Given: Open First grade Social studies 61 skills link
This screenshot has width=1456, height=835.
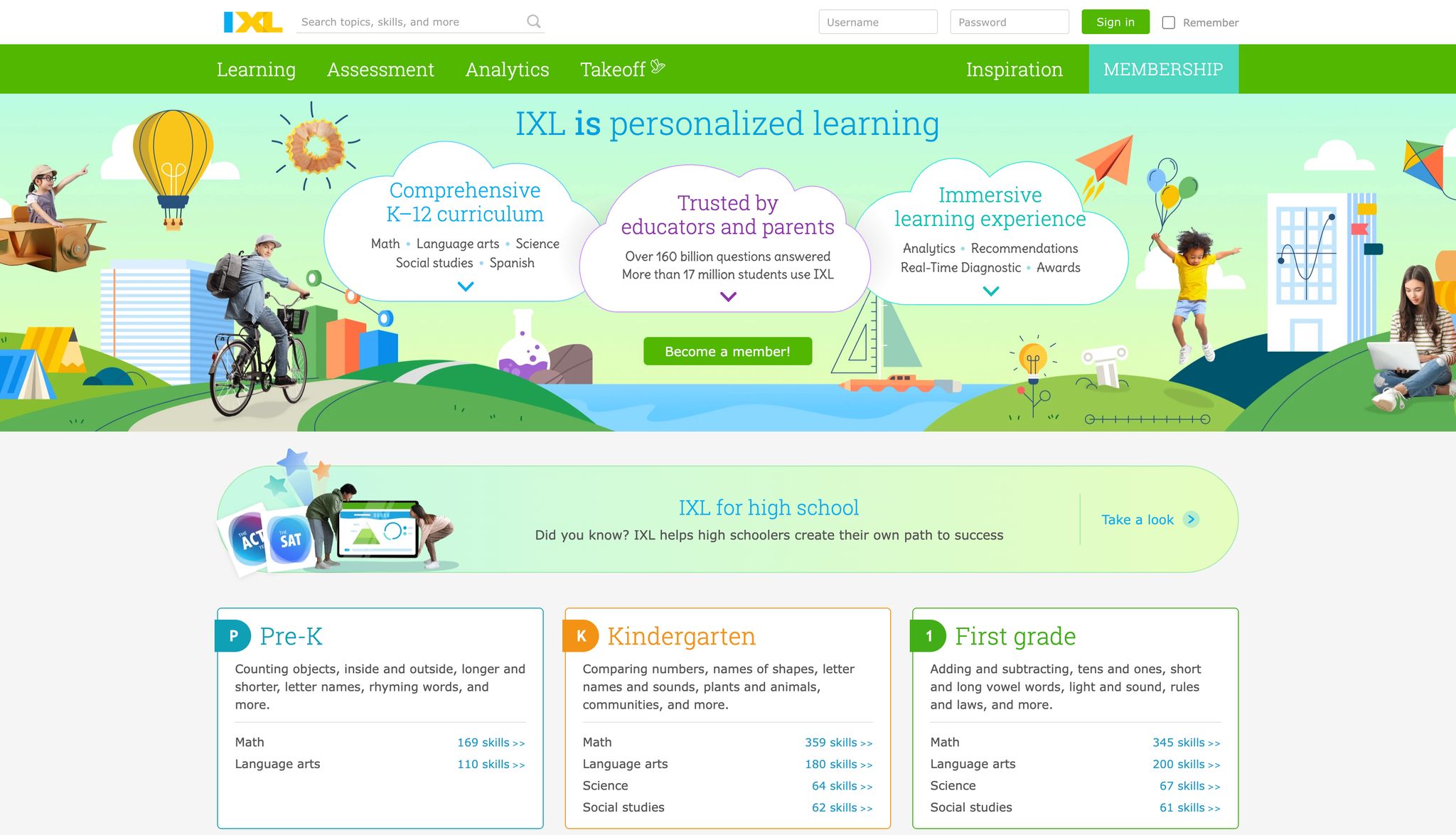Looking at the screenshot, I should pyautogui.click(x=1189, y=808).
